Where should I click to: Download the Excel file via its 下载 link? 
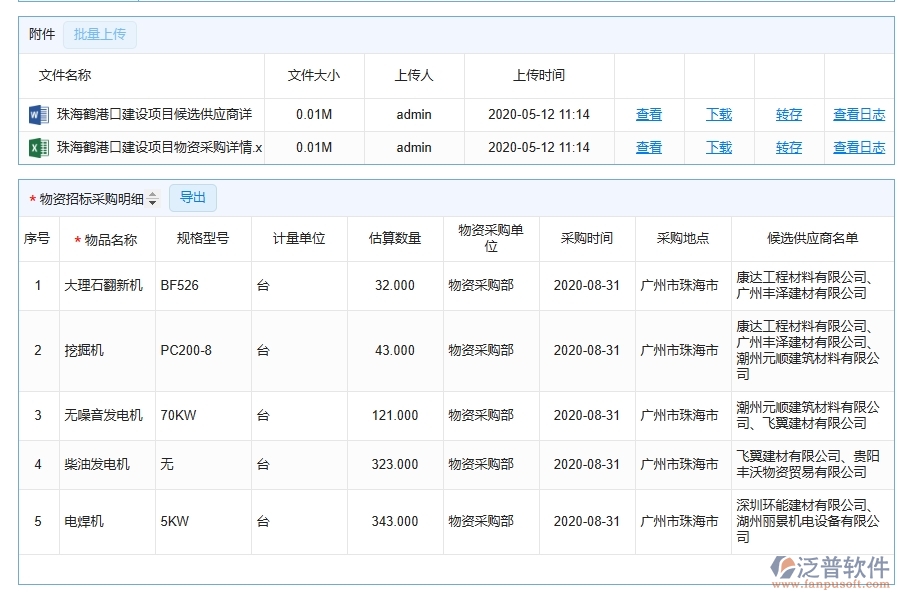point(718,147)
